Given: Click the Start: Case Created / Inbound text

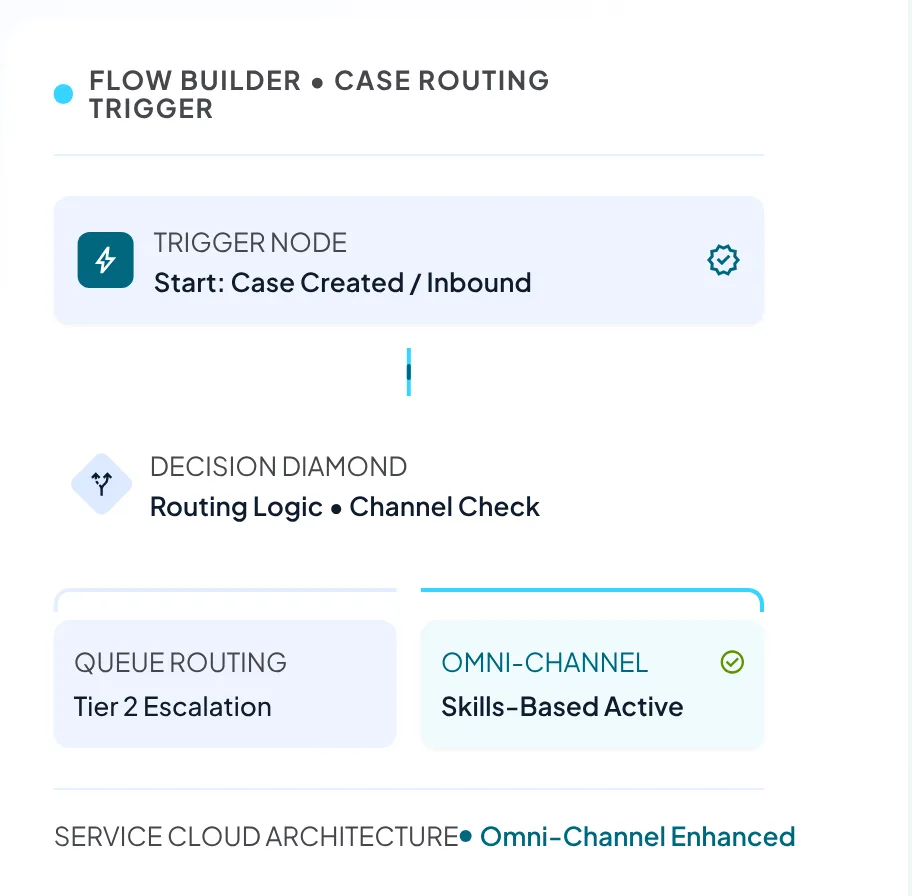Looking at the screenshot, I should click(x=343, y=283).
